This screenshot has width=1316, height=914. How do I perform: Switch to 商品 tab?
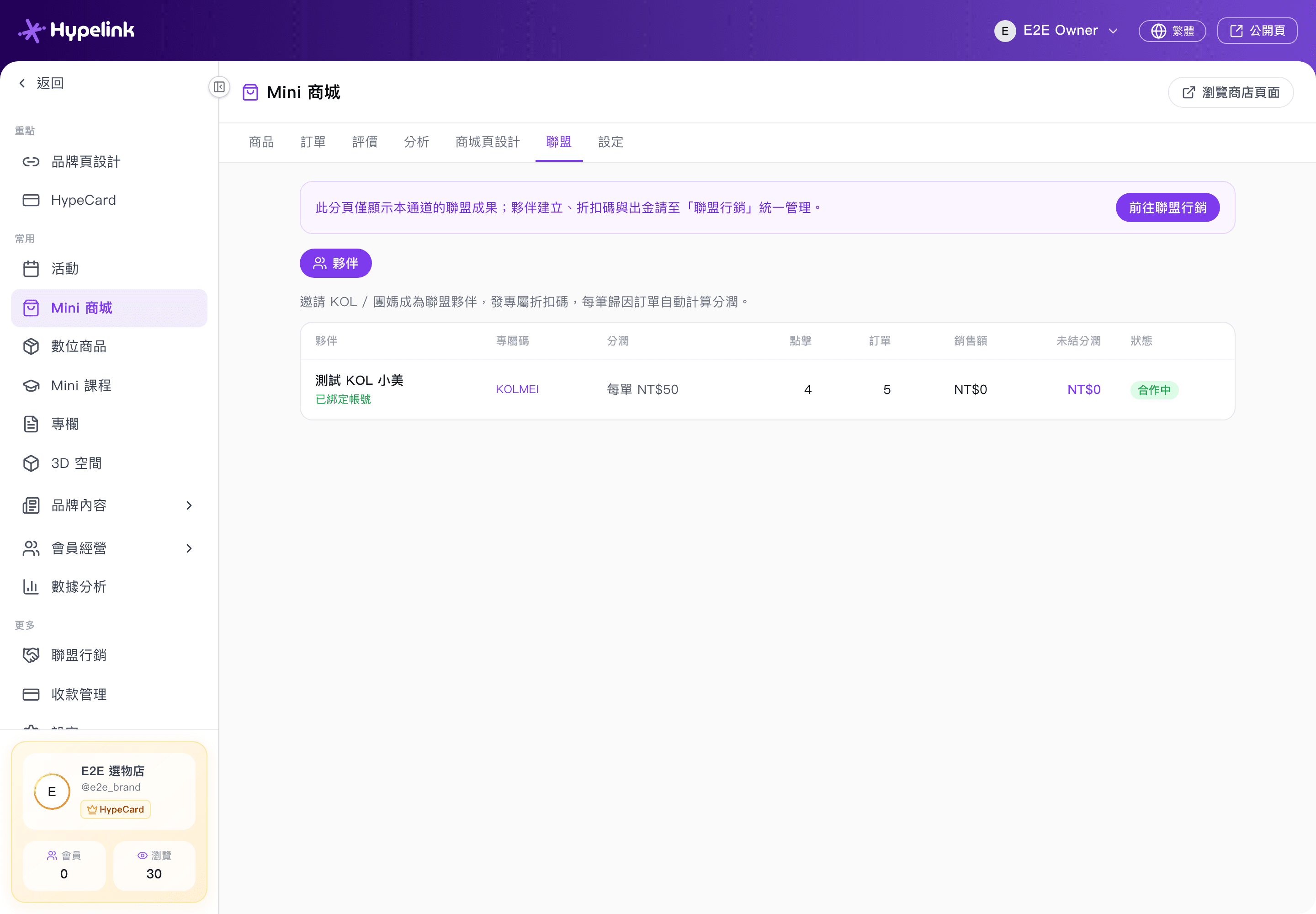pos(261,142)
